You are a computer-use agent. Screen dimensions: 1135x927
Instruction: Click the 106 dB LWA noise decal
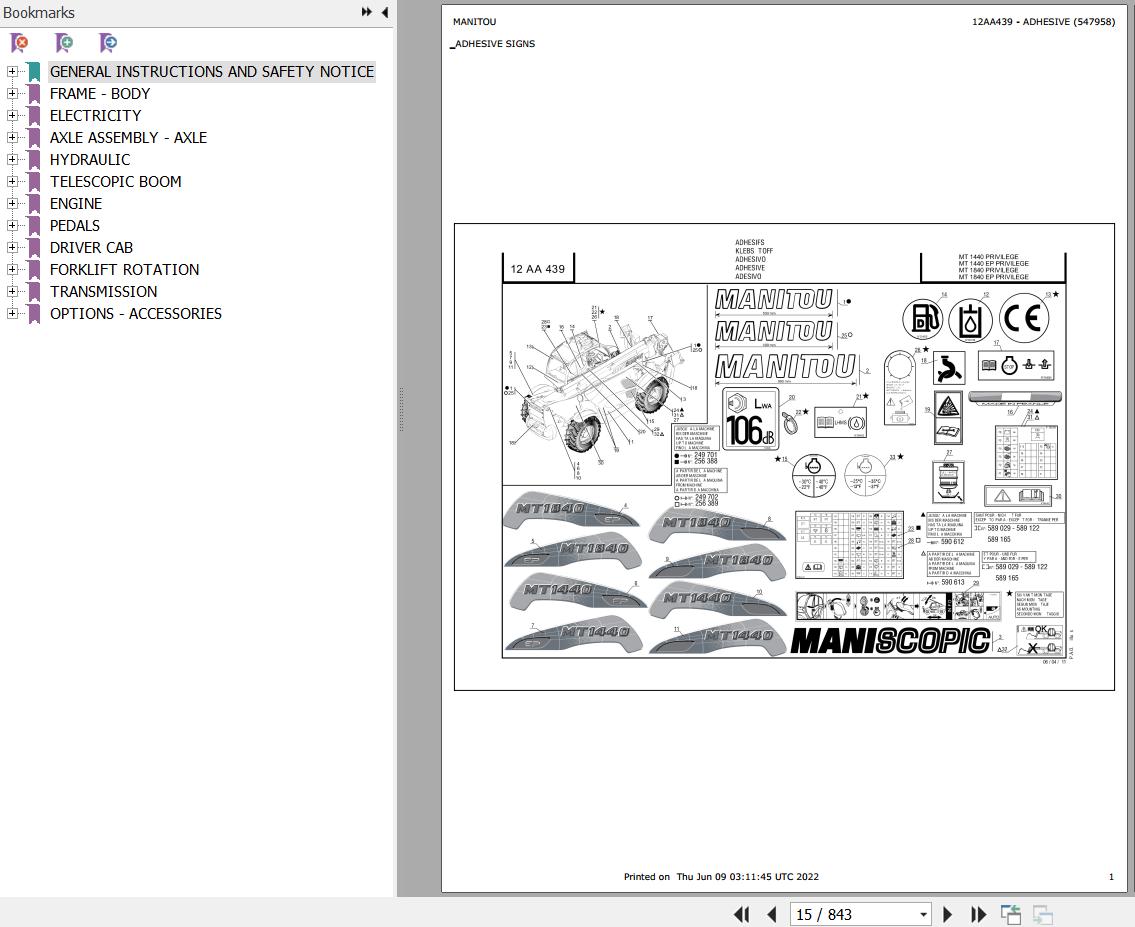[x=751, y=418]
